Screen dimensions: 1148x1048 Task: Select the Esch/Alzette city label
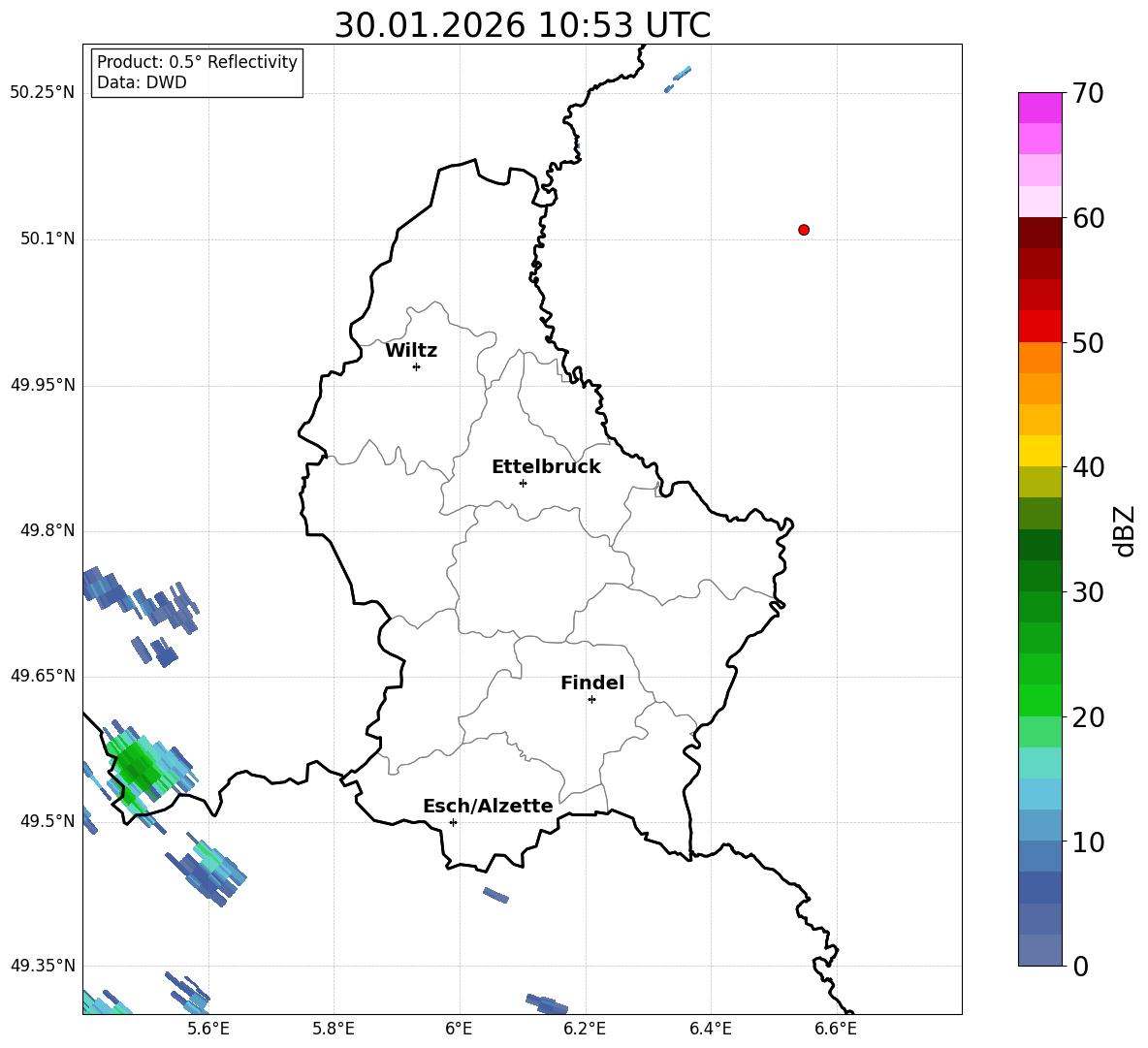[x=488, y=806]
